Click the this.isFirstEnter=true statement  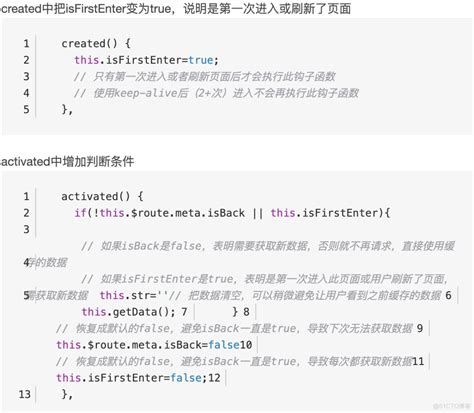tap(146, 60)
